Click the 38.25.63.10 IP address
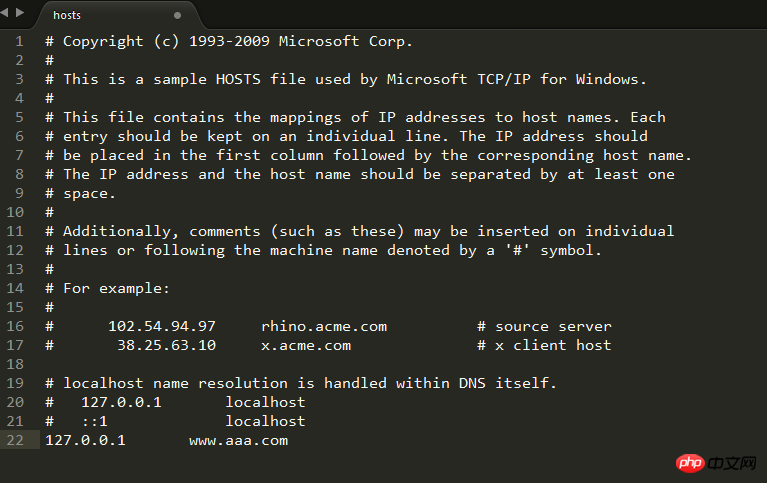Viewport: 767px width, 483px height. (x=166, y=345)
